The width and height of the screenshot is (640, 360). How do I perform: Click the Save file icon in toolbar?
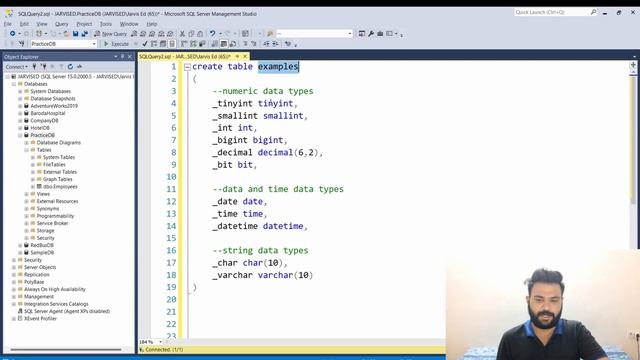coord(76,34)
